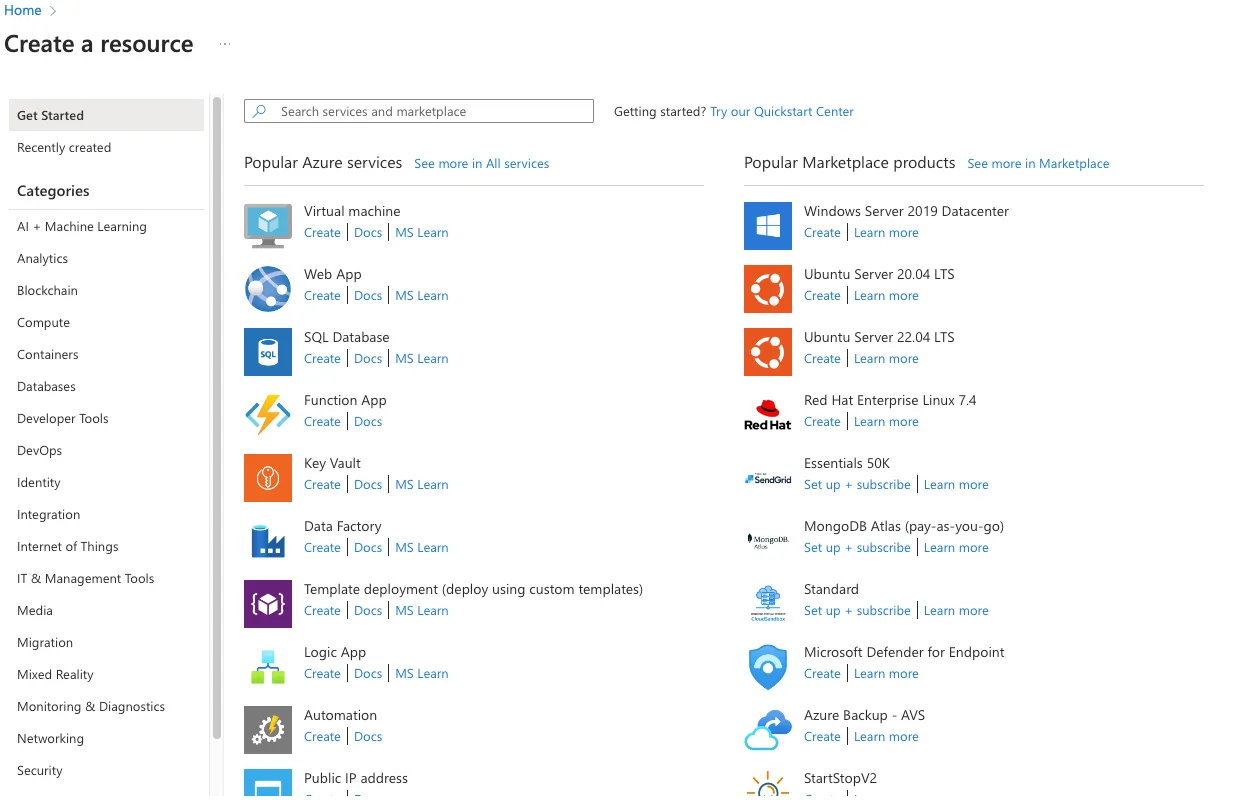The width and height of the screenshot is (1242, 800).
Task: Open the IT & Management Tools category
Action: click(86, 579)
